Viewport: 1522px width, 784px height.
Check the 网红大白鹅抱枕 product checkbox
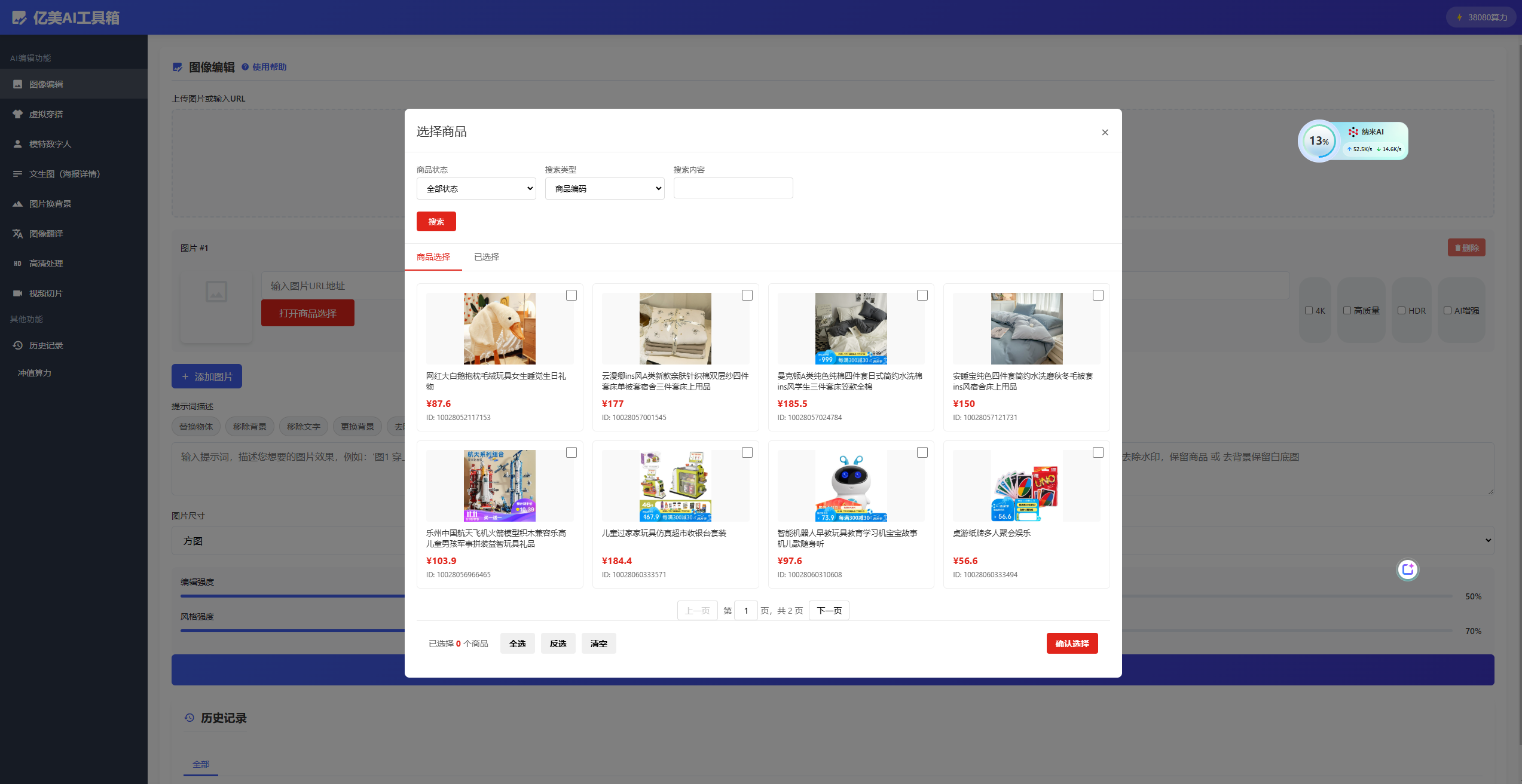tap(571, 295)
